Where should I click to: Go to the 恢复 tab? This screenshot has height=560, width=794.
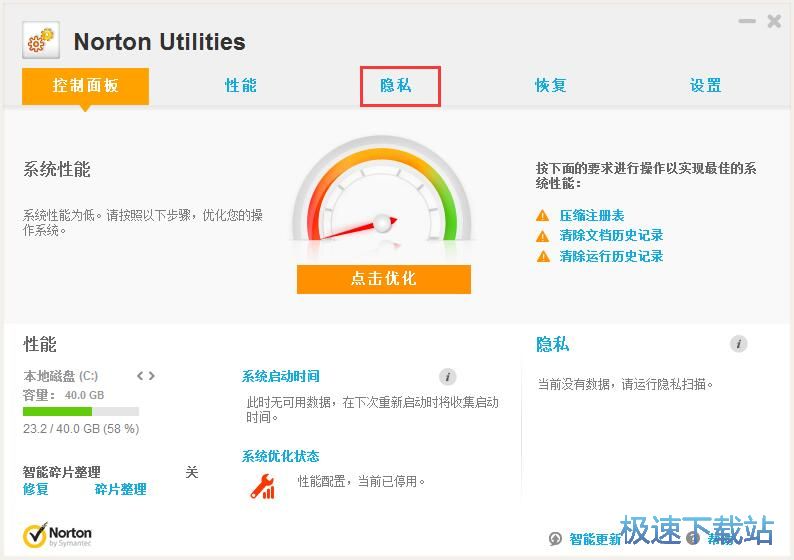[551, 86]
